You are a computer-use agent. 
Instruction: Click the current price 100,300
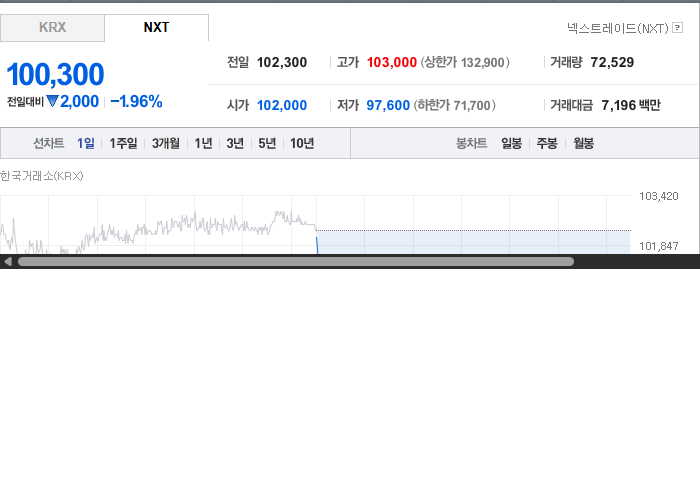55,74
